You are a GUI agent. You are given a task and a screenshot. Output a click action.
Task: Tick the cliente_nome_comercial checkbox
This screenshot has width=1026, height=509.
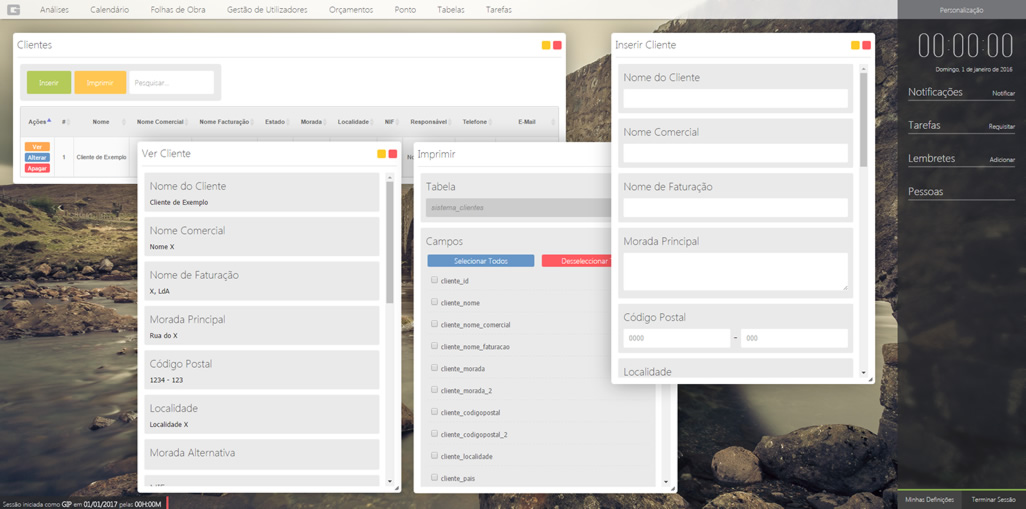click(x=434, y=325)
